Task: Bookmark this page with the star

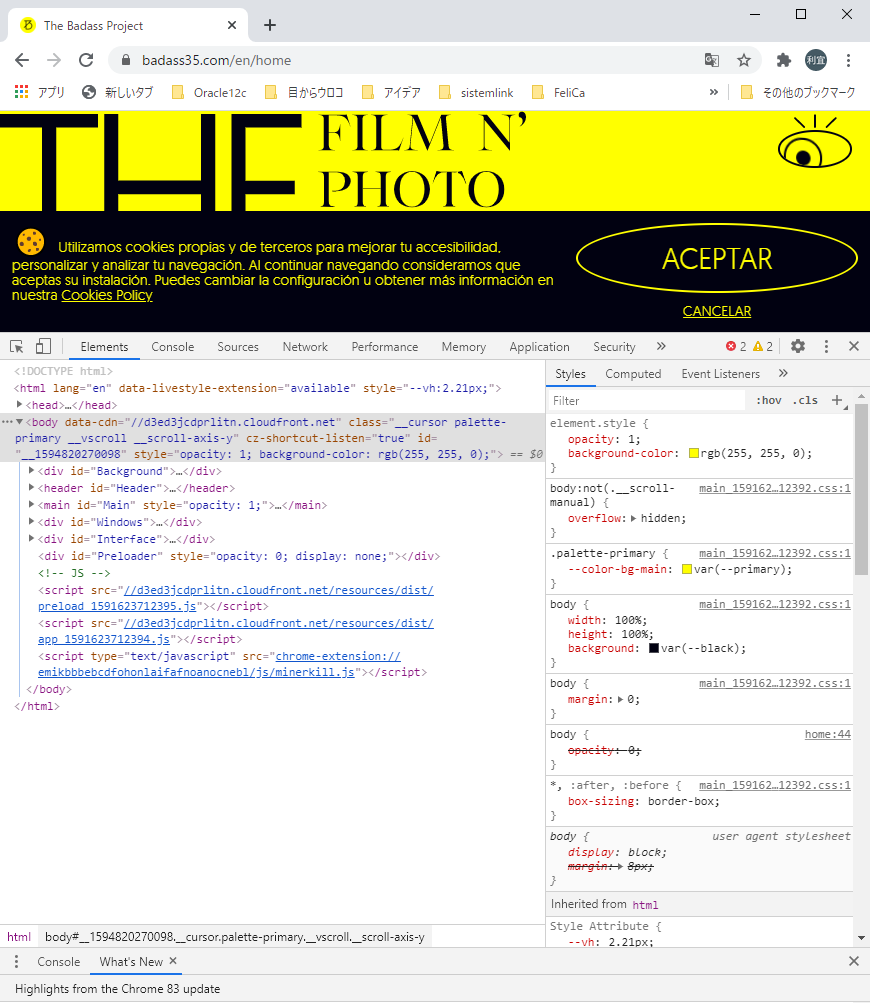Action: pyautogui.click(x=743, y=60)
